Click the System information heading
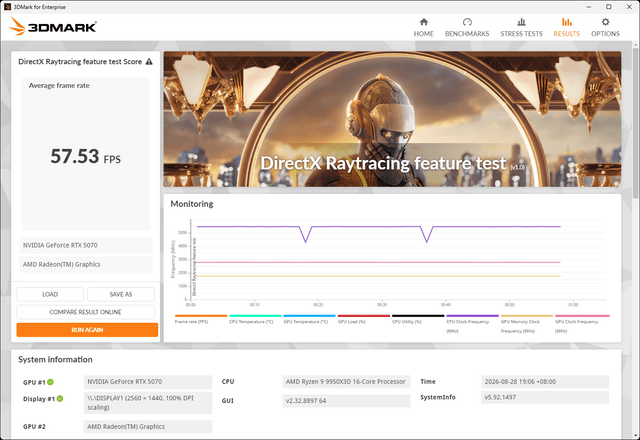Viewport: 640px width, 440px height. 55,360
